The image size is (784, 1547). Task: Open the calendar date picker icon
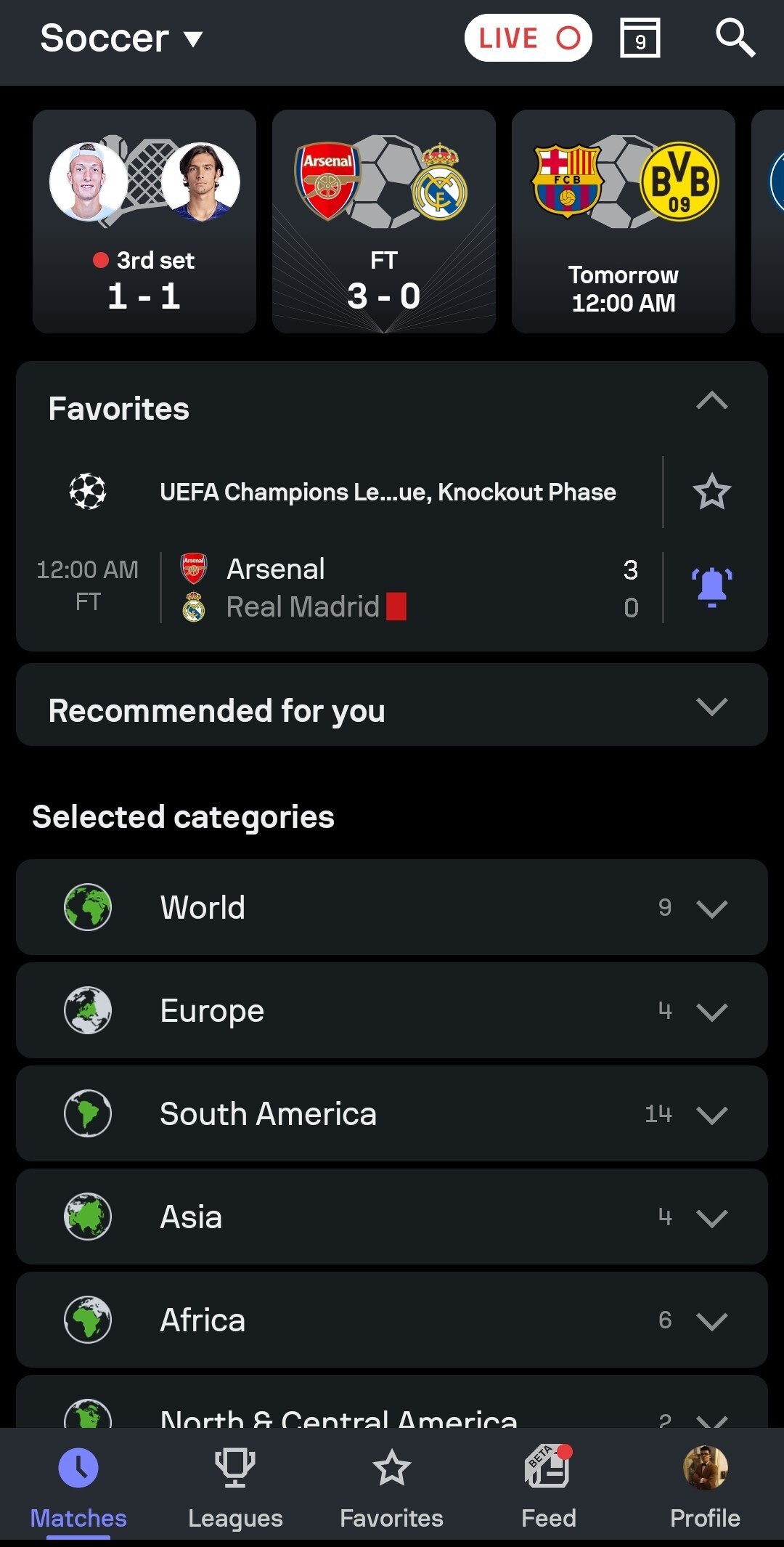click(640, 38)
